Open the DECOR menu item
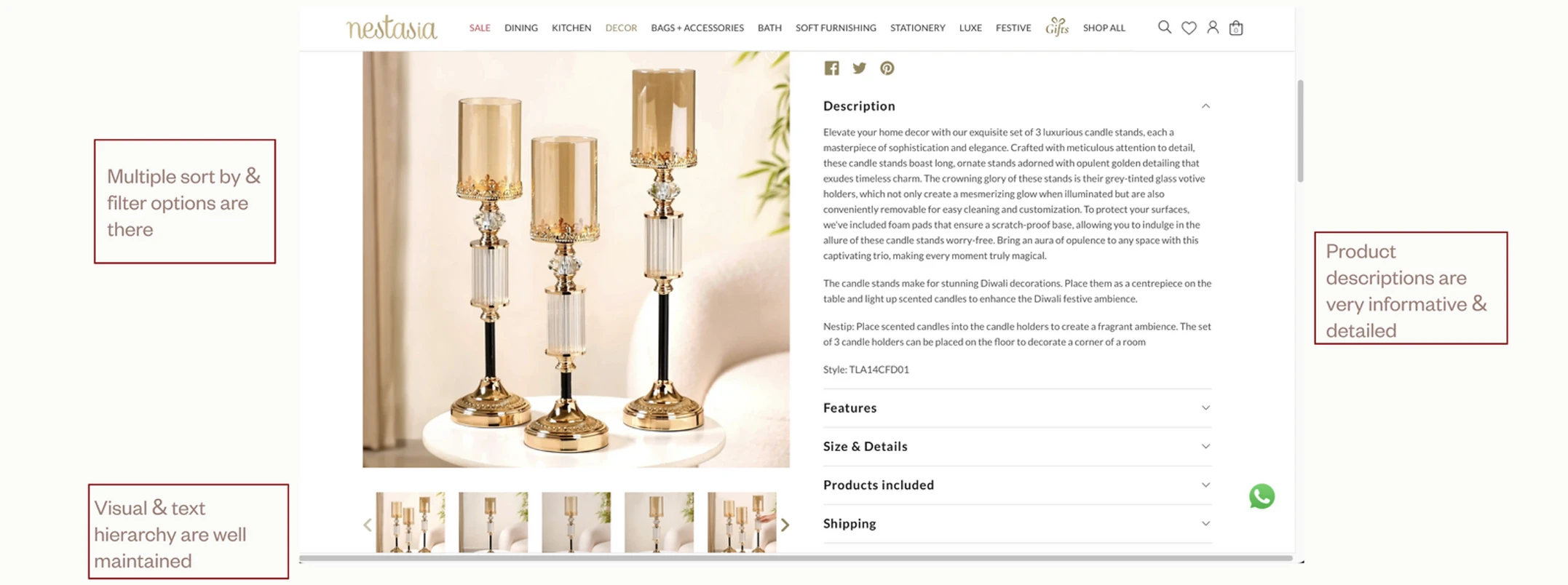1568x585 pixels. [621, 28]
